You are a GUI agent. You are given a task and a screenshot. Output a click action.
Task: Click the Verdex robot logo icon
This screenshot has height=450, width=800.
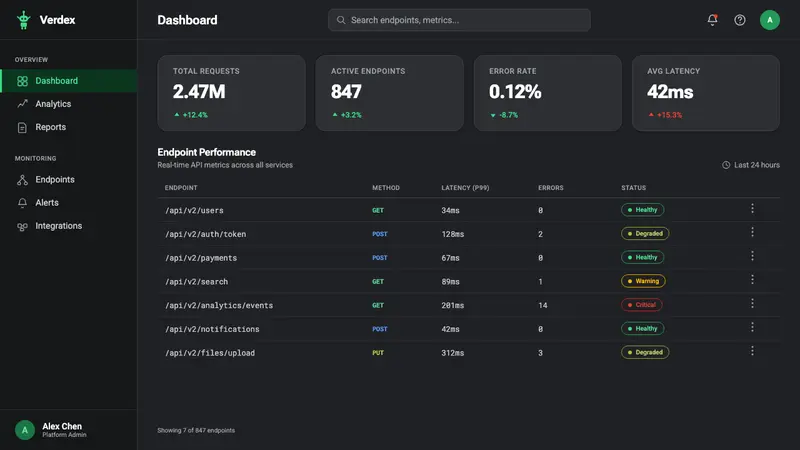tap(23, 20)
